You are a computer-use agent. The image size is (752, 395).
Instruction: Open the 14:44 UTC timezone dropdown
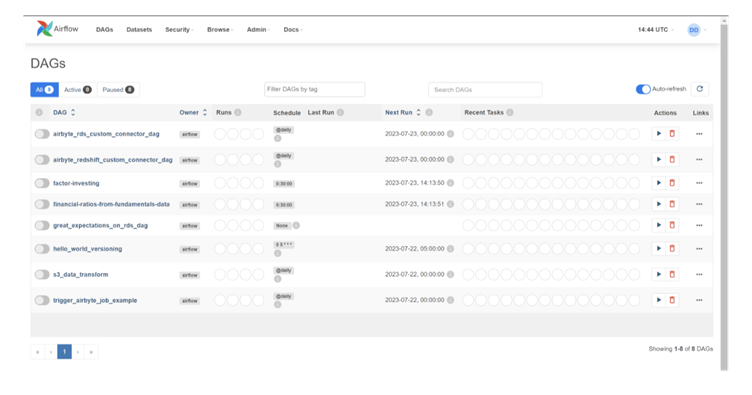(x=656, y=30)
